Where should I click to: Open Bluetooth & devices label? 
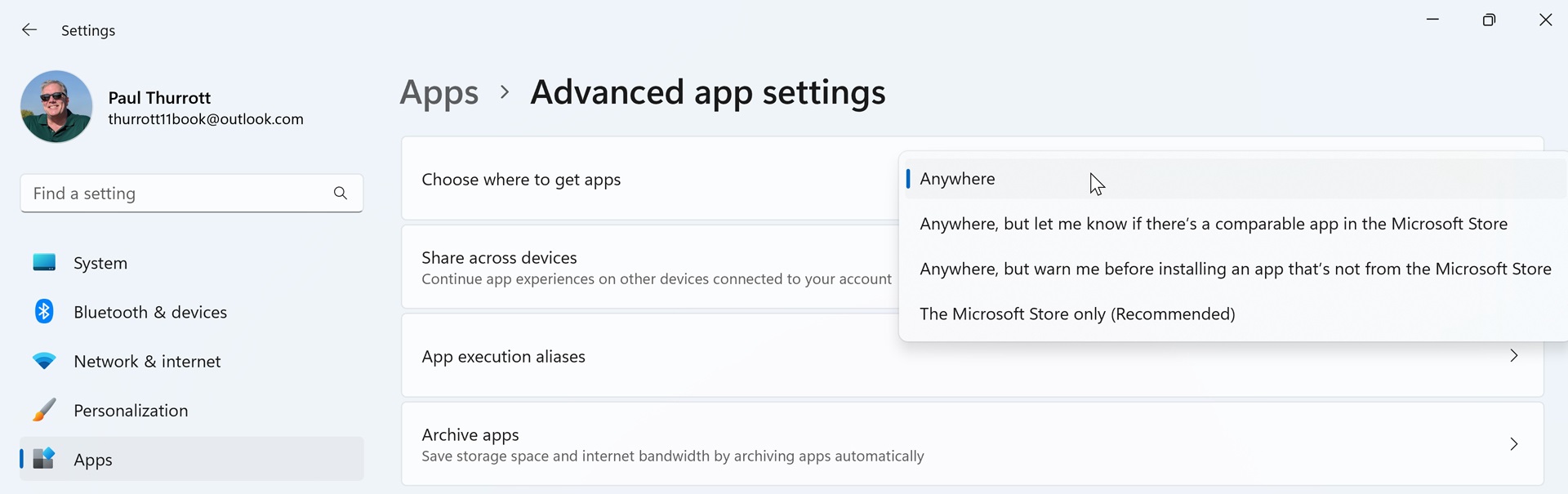(150, 312)
